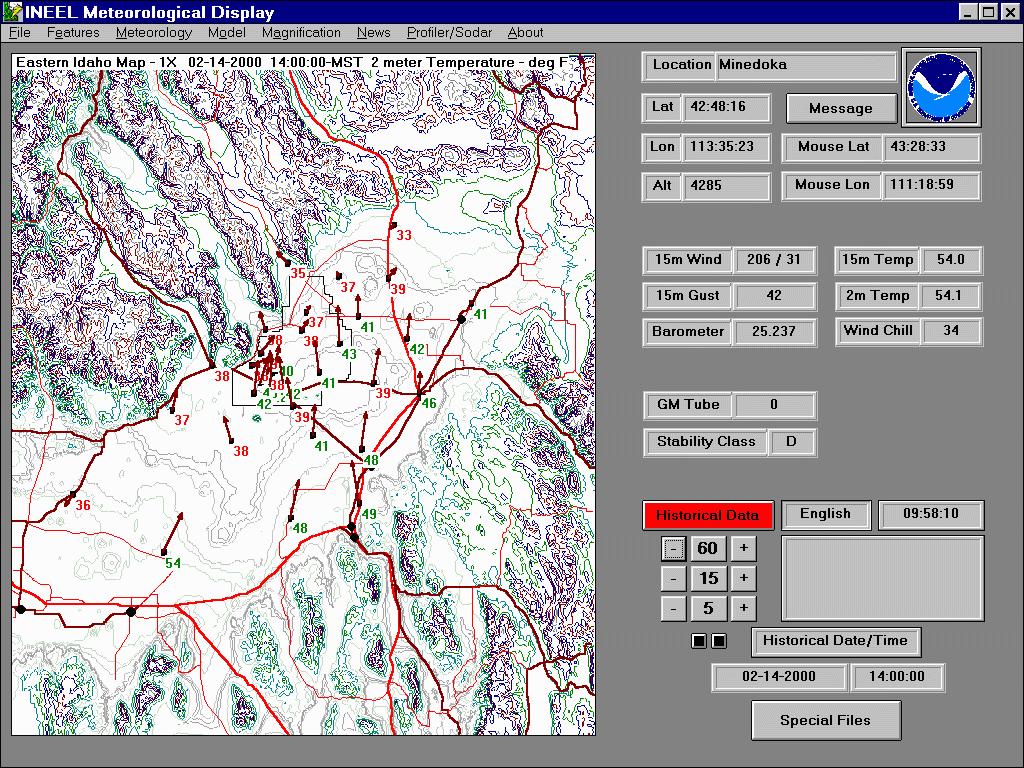Viewport: 1024px width, 768px height.
Task: Click the empty message text box
Action: (883, 579)
